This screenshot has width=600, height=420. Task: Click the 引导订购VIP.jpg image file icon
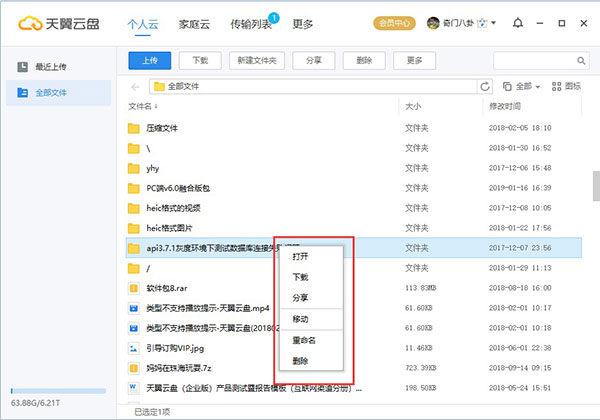click(134, 348)
